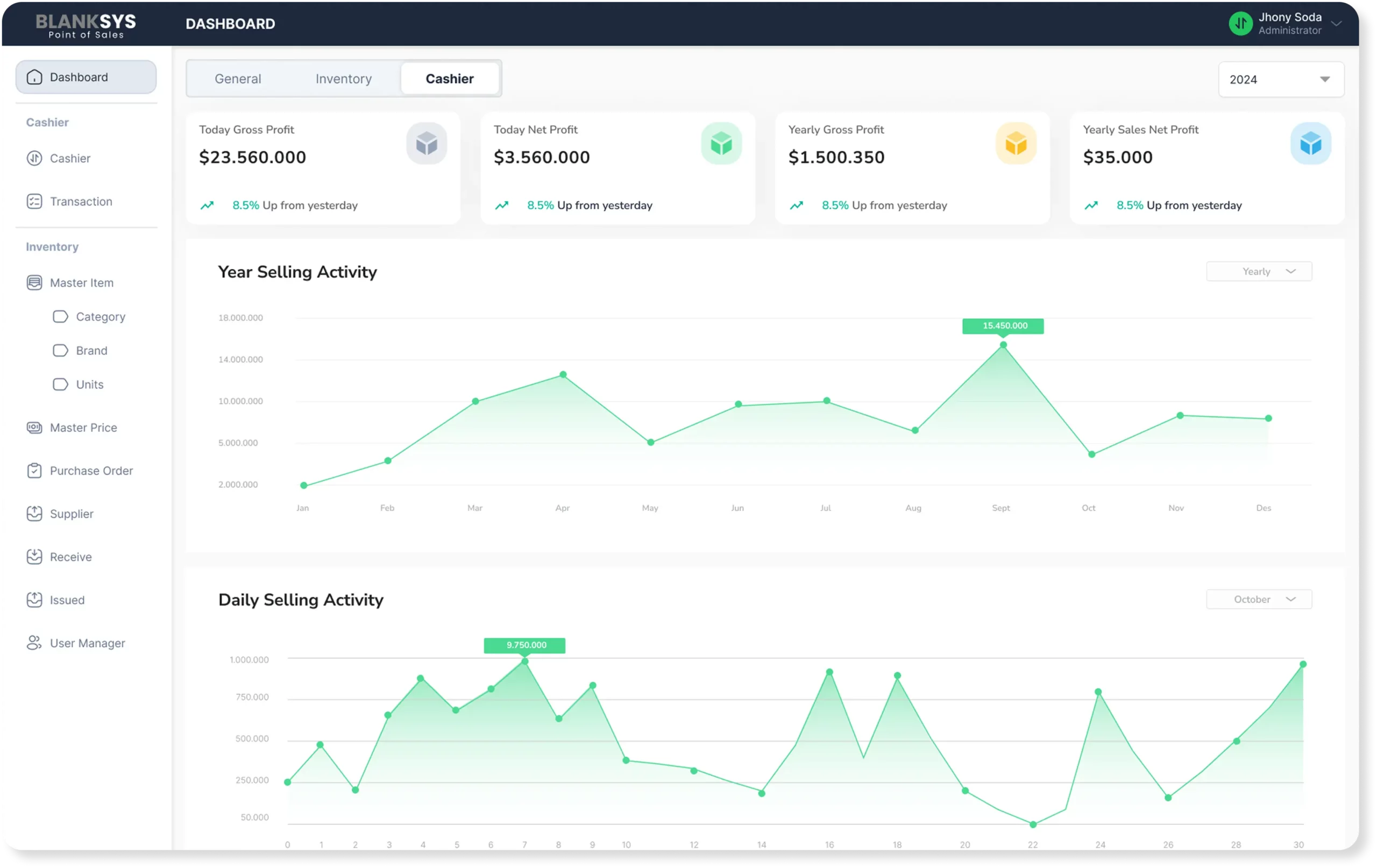
Task: Expand the Jhony Soda account menu chevron
Action: click(x=1337, y=24)
